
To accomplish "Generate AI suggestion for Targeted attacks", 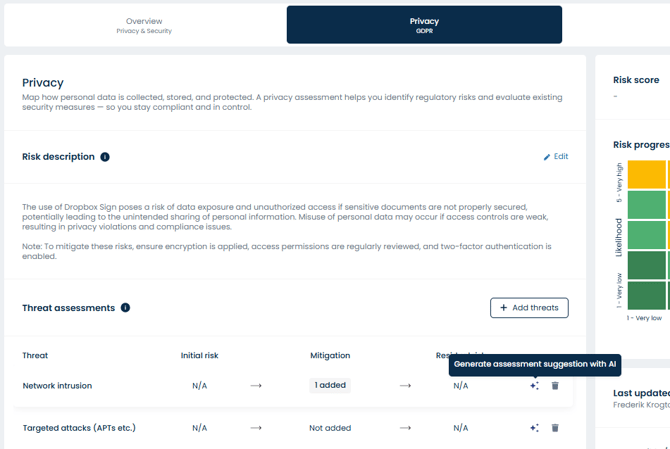I will 534,428.
